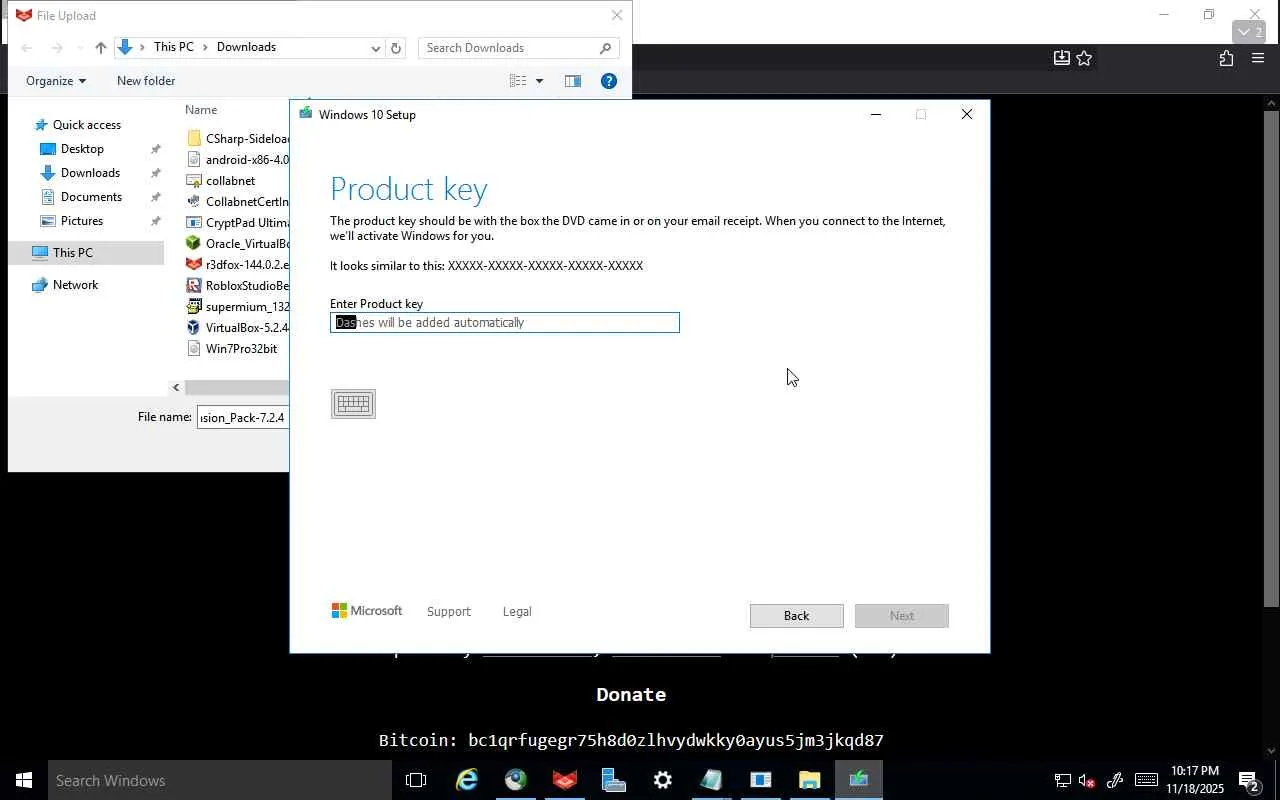
Task: Select the android-x86-4.0 file
Action: click(238, 160)
